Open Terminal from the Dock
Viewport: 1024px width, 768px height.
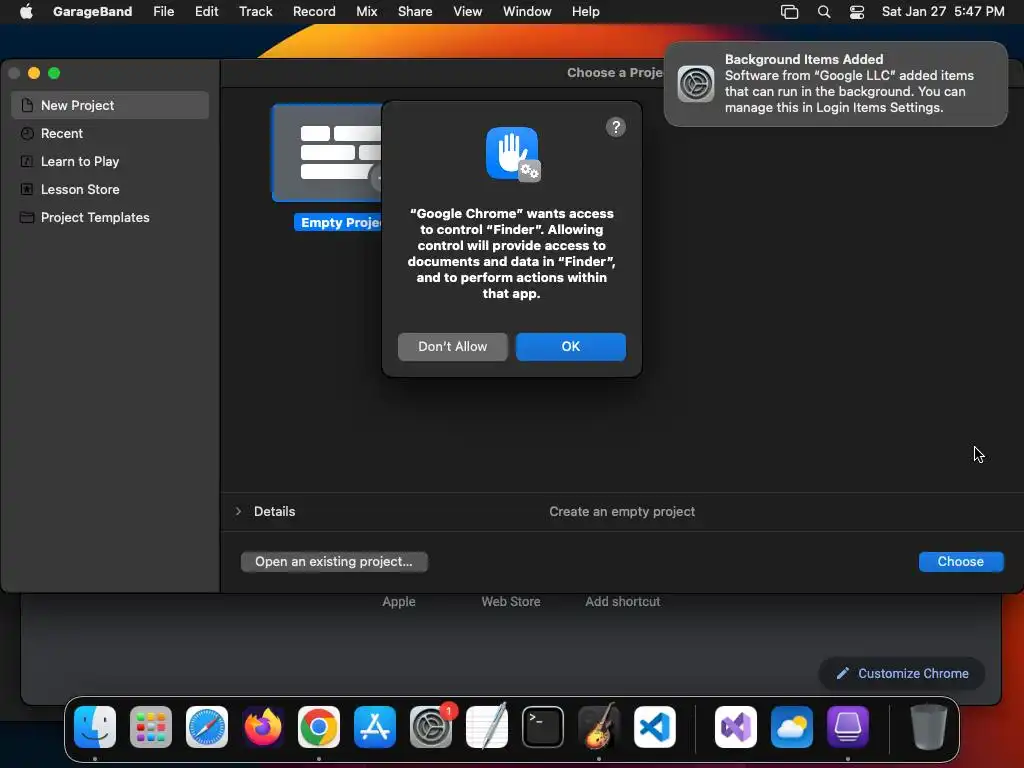click(543, 727)
